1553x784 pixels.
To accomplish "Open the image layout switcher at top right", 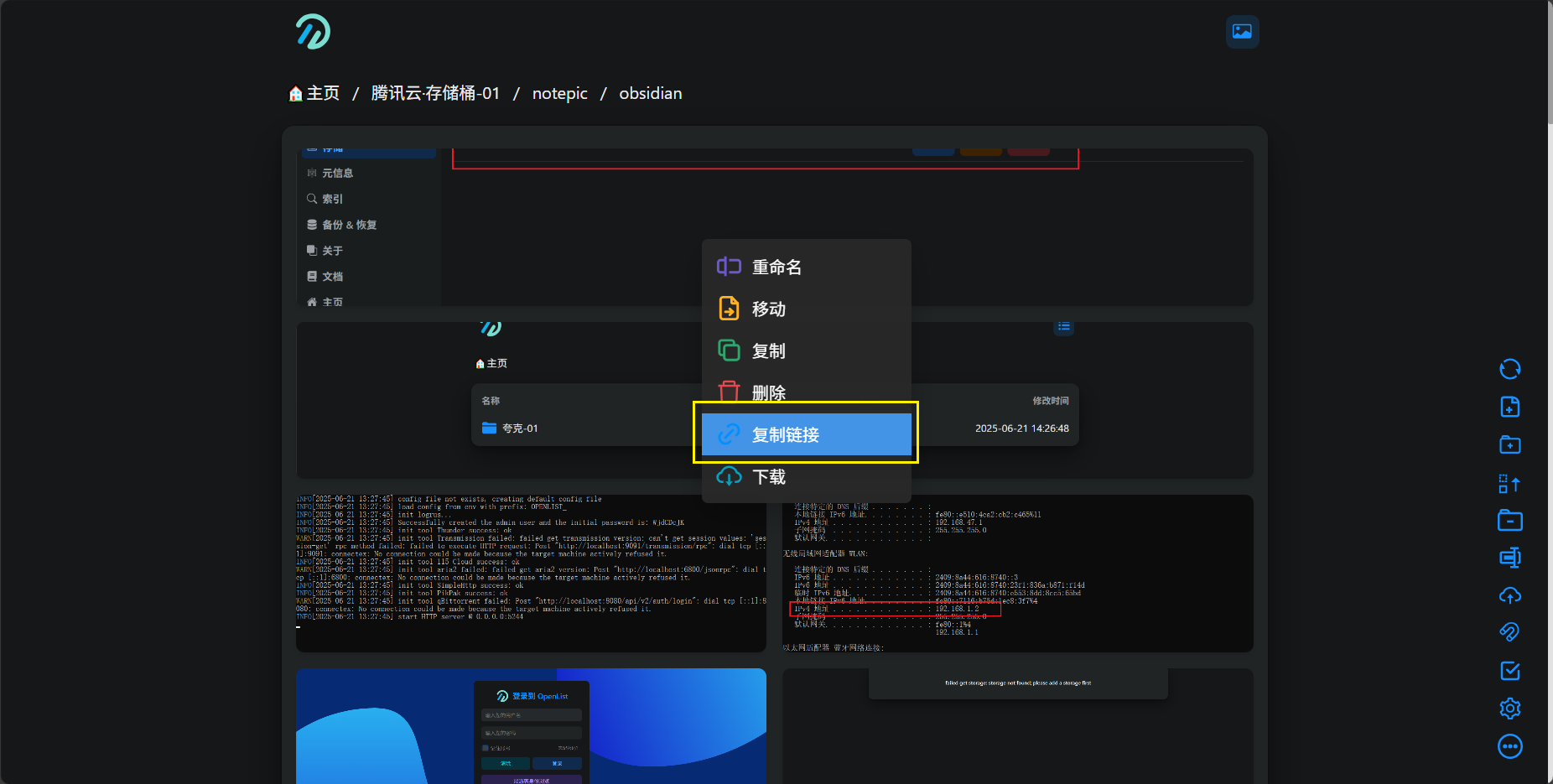I will click(1242, 32).
